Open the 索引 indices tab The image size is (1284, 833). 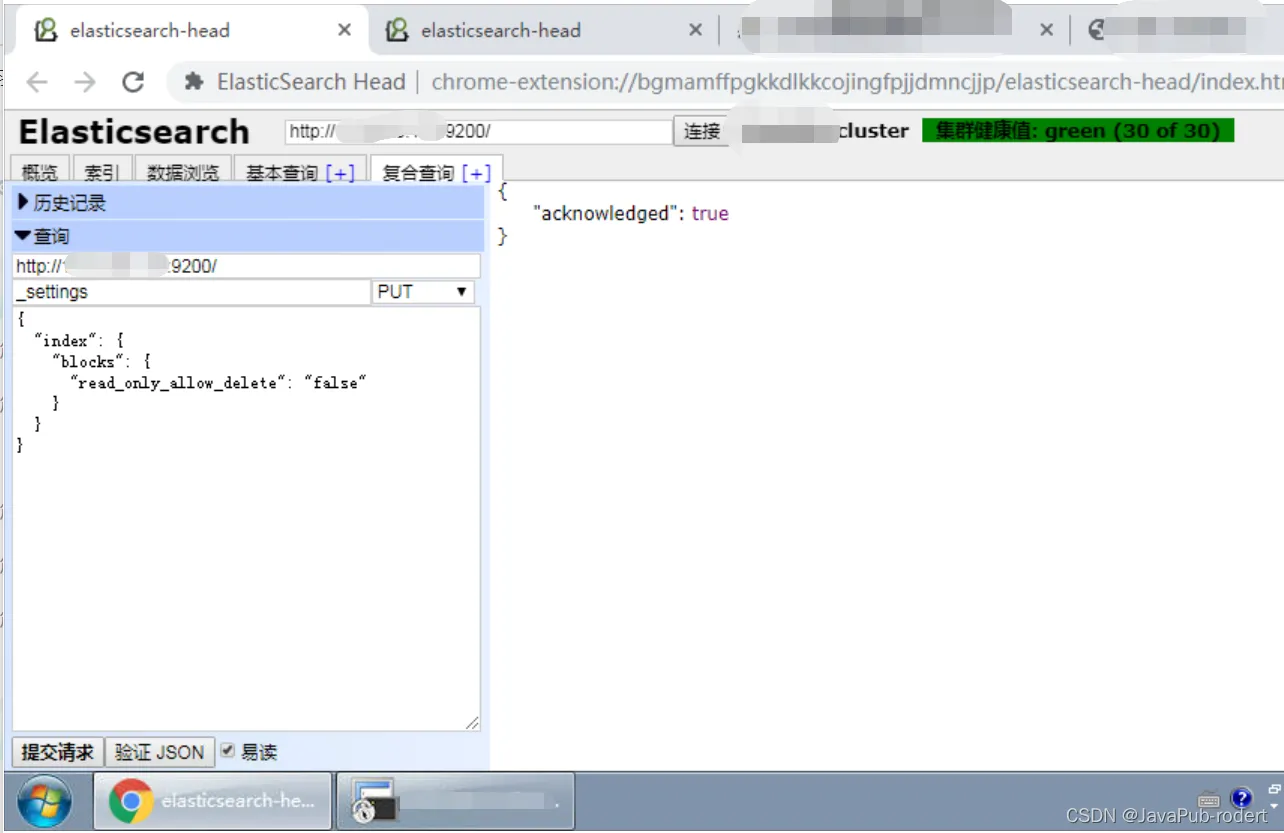point(102,172)
